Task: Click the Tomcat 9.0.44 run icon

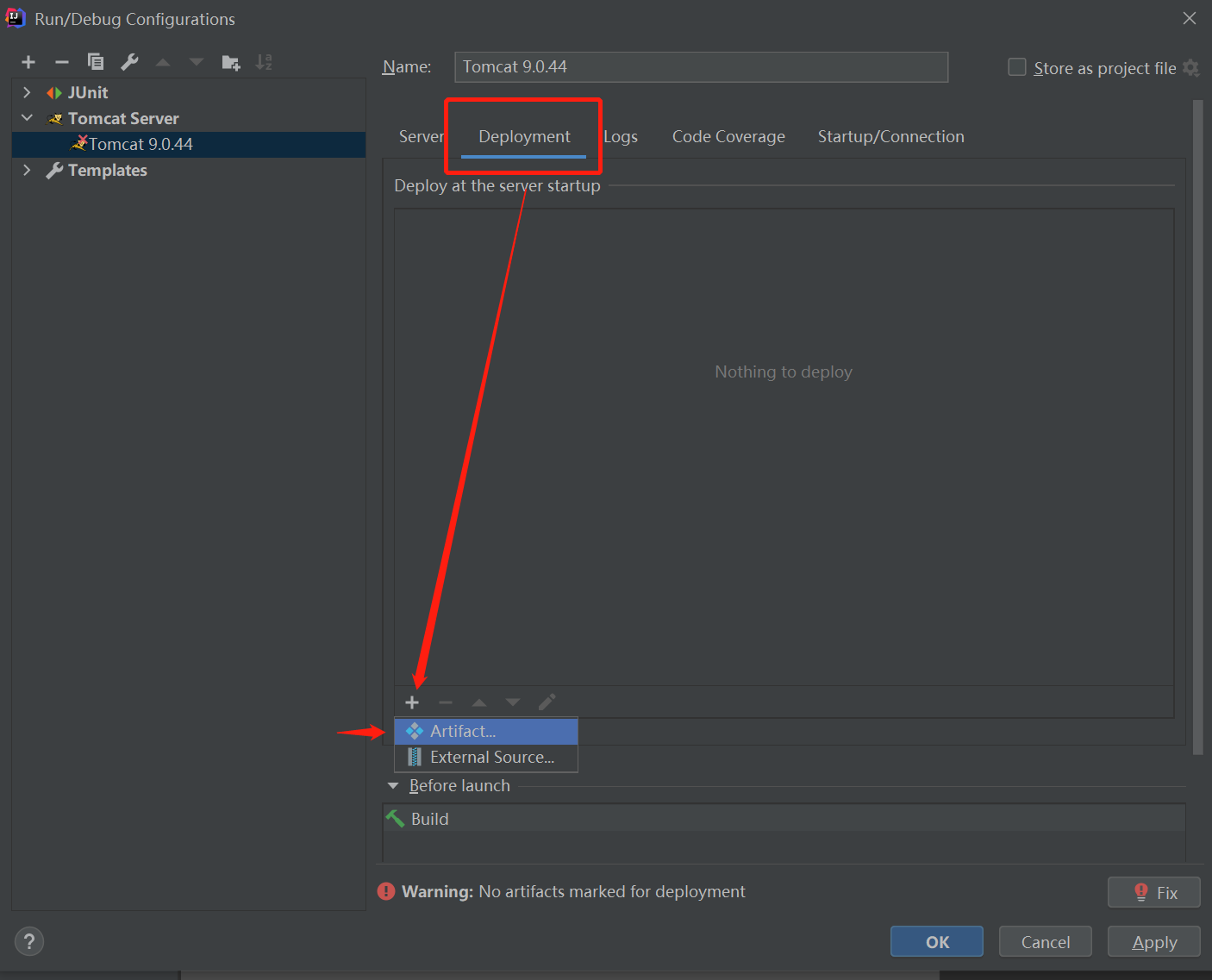Action: tap(79, 144)
